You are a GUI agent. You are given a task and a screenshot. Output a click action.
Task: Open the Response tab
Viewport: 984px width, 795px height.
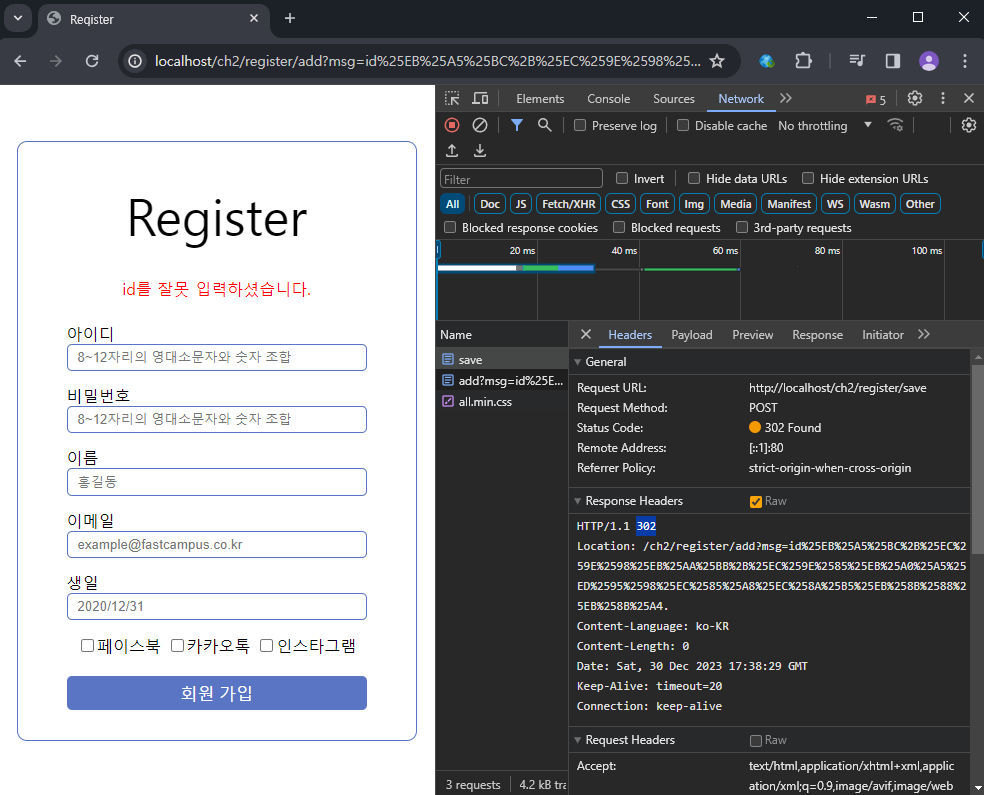pyautogui.click(x=817, y=334)
